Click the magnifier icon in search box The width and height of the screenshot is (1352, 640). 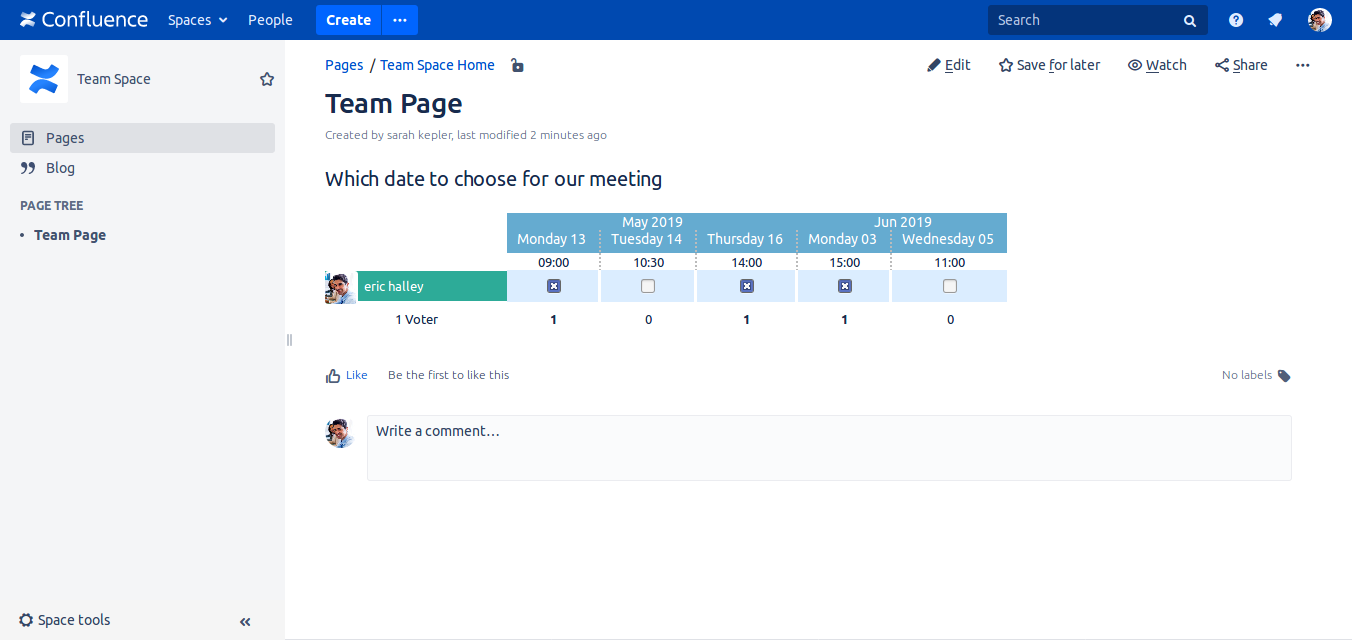[x=1190, y=20]
